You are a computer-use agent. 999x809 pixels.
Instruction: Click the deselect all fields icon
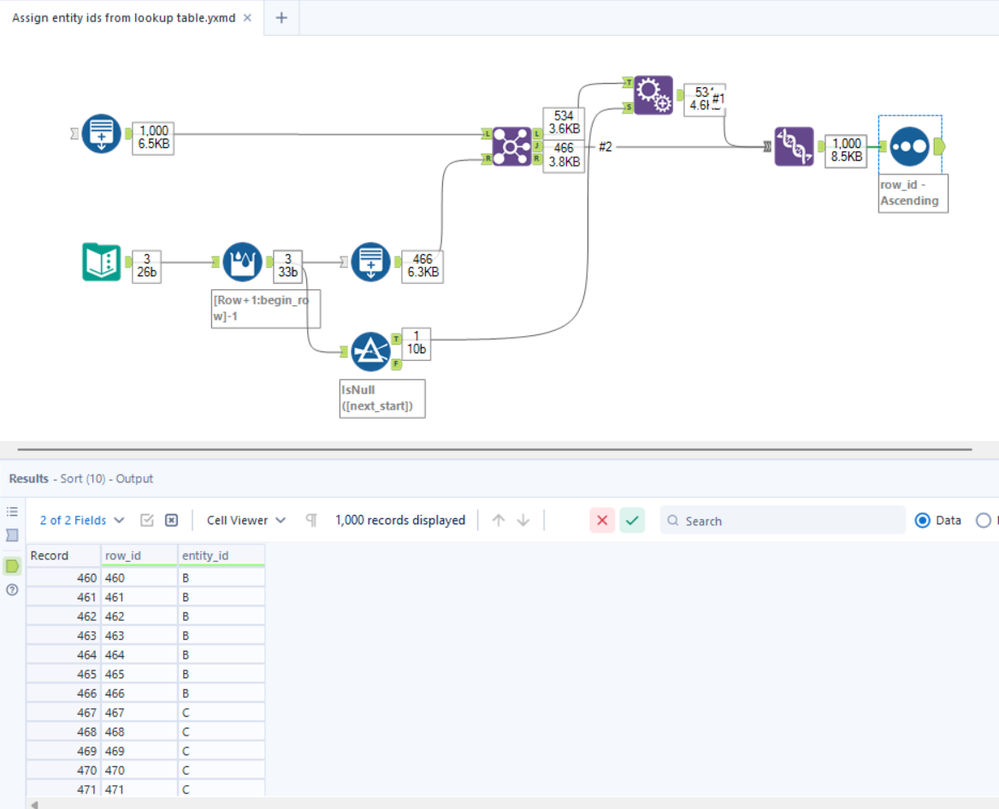click(171, 520)
